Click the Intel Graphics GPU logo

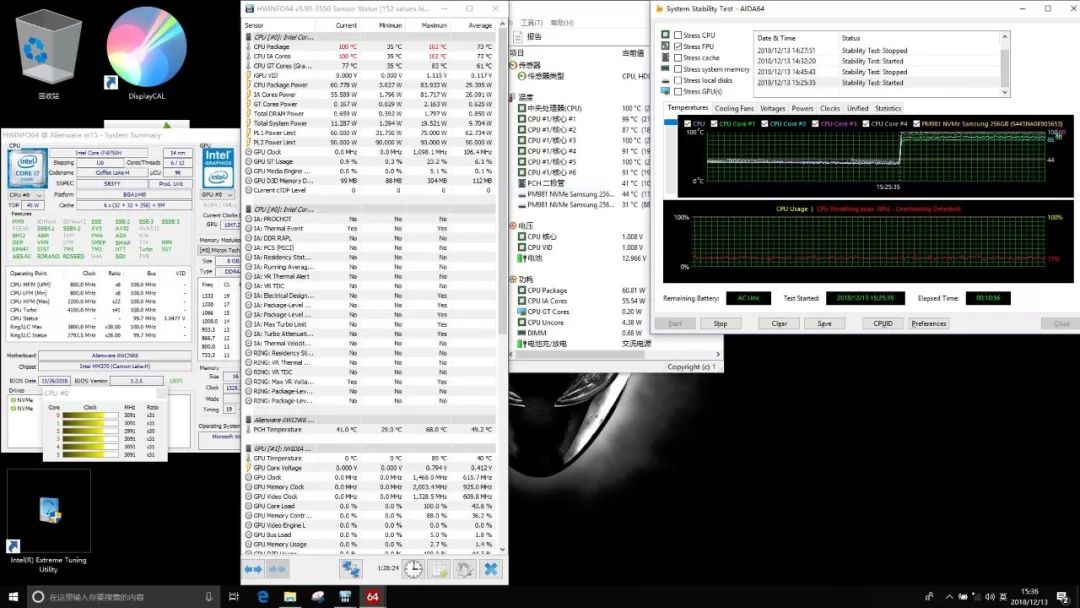(x=218, y=168)
